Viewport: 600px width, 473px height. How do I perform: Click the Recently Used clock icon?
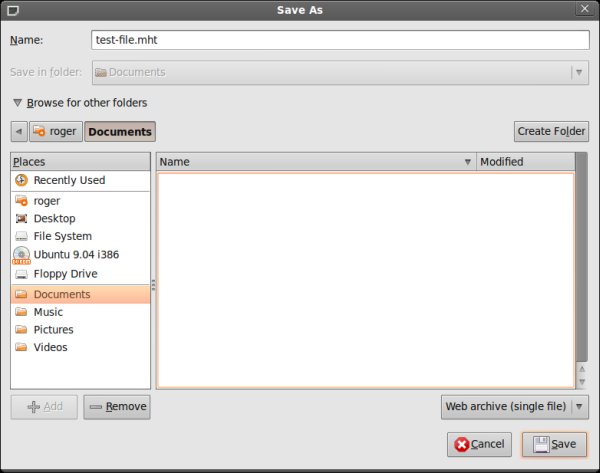click(x=21, y=180)
